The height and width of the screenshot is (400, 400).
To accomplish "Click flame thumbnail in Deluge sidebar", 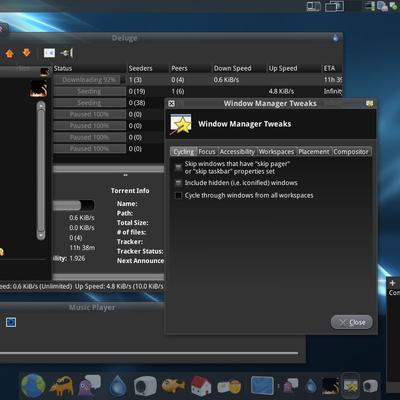I will tap(38, 89).
